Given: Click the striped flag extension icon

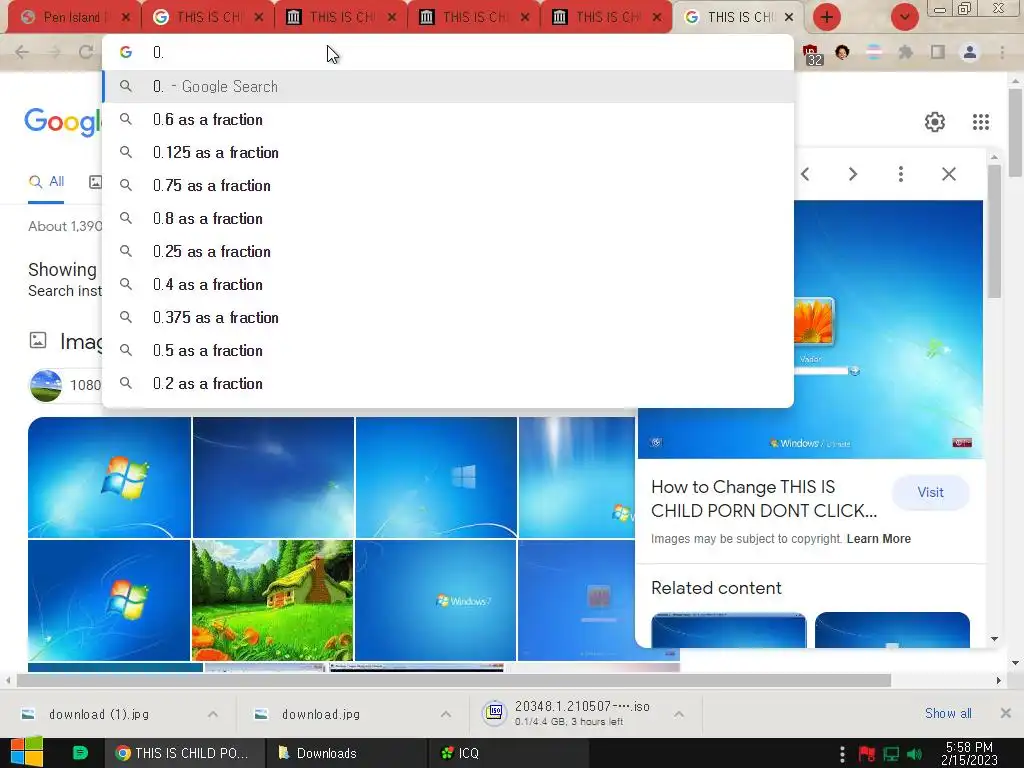Looking at the screenshot, I should click(874, 52).
